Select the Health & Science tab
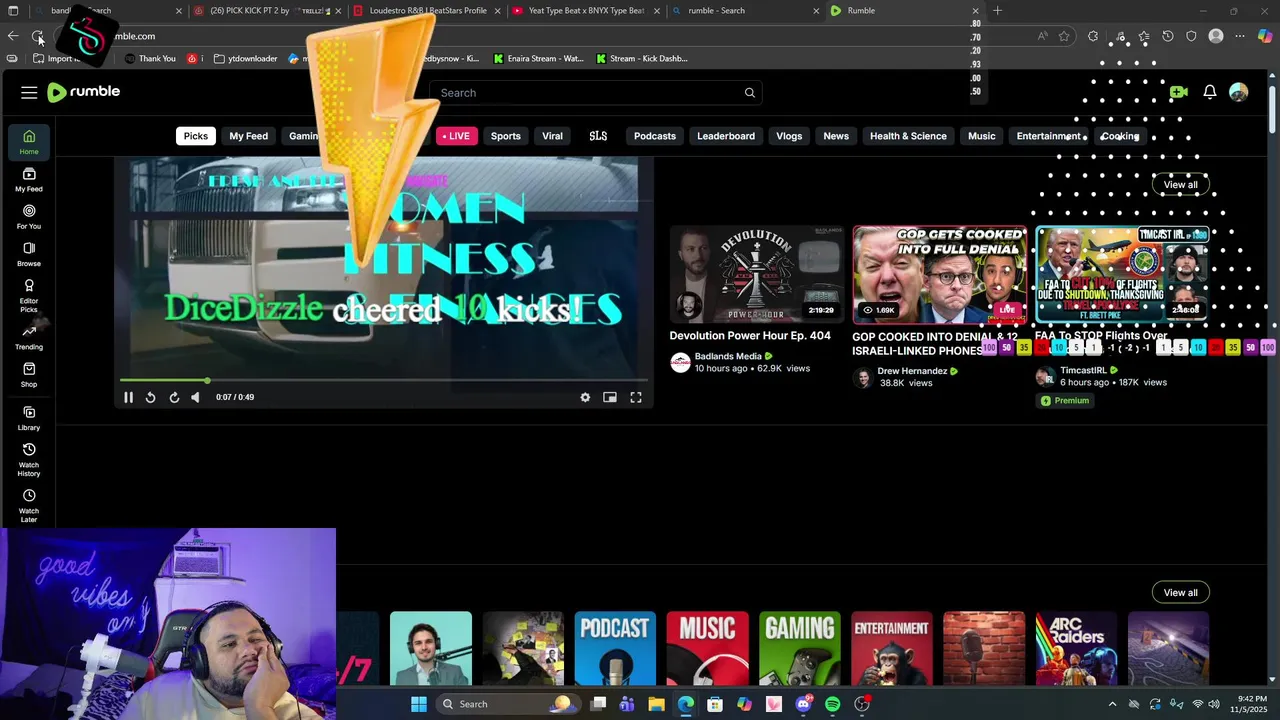The height and width of the screenshot is (720, 1280). click(x=908, y=136)
